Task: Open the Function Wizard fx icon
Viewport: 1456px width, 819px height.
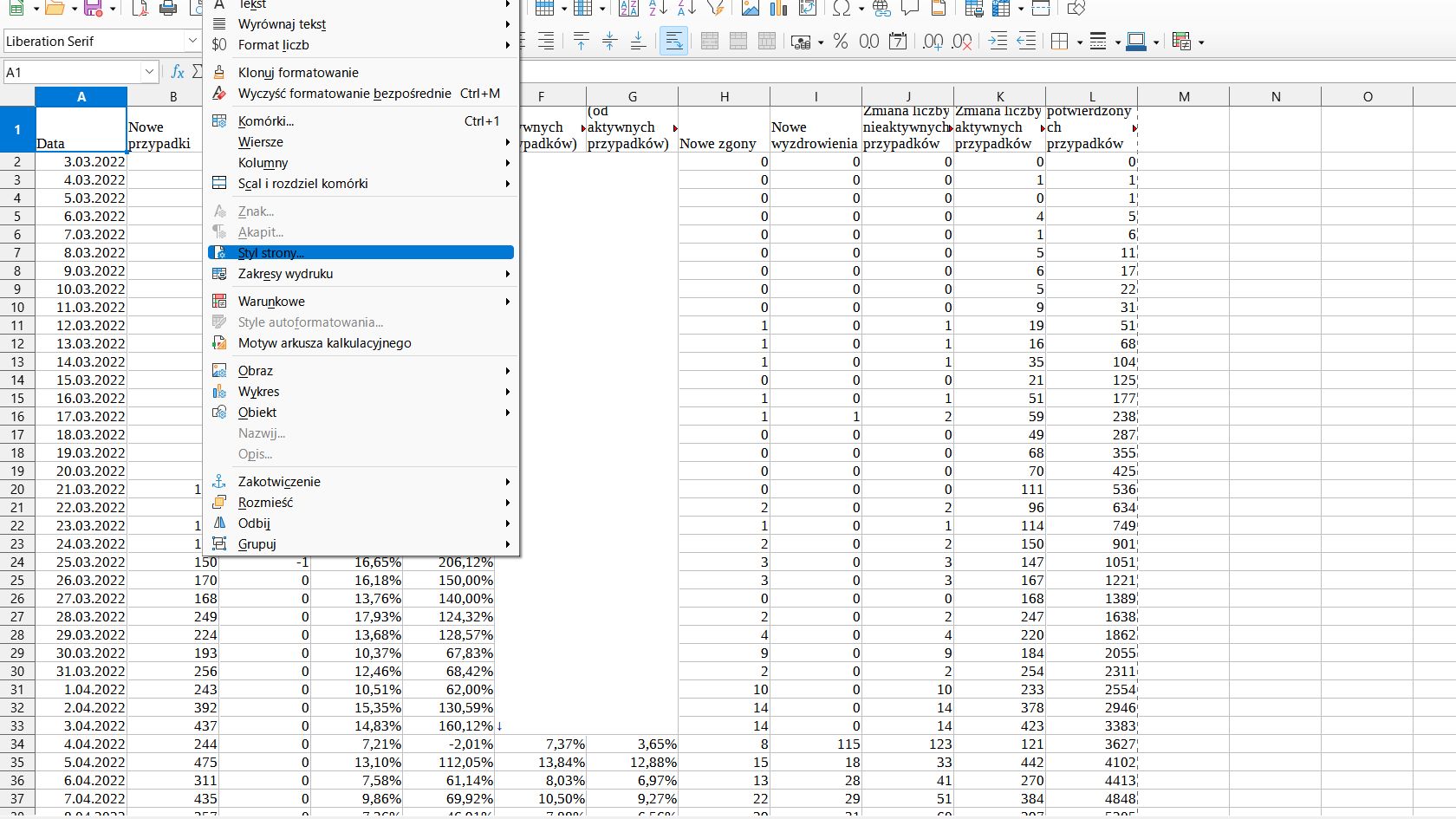Action: click(178, 72)
